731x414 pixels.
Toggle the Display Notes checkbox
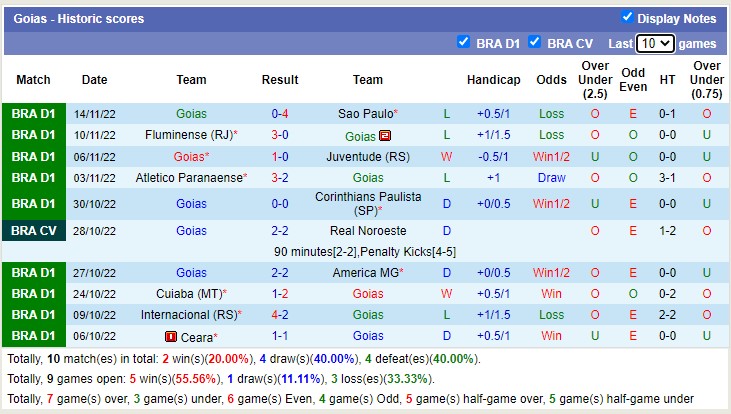pyautogui.click(x=627, y=17)
